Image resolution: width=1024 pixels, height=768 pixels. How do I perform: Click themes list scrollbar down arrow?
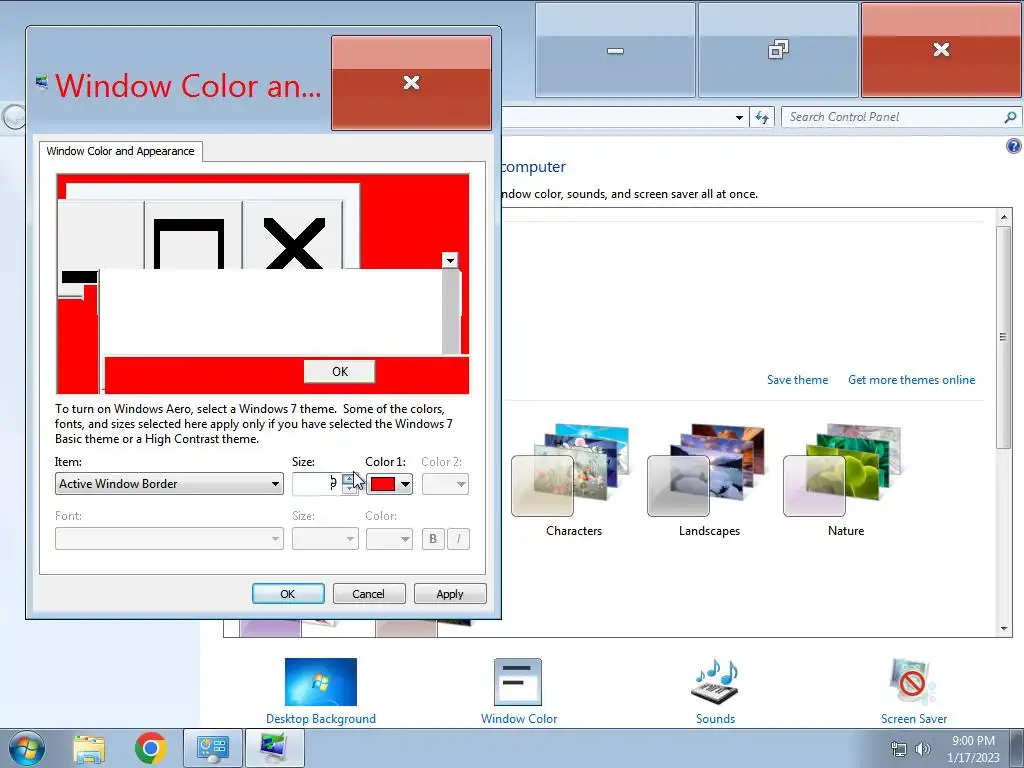coord(1004,629)
